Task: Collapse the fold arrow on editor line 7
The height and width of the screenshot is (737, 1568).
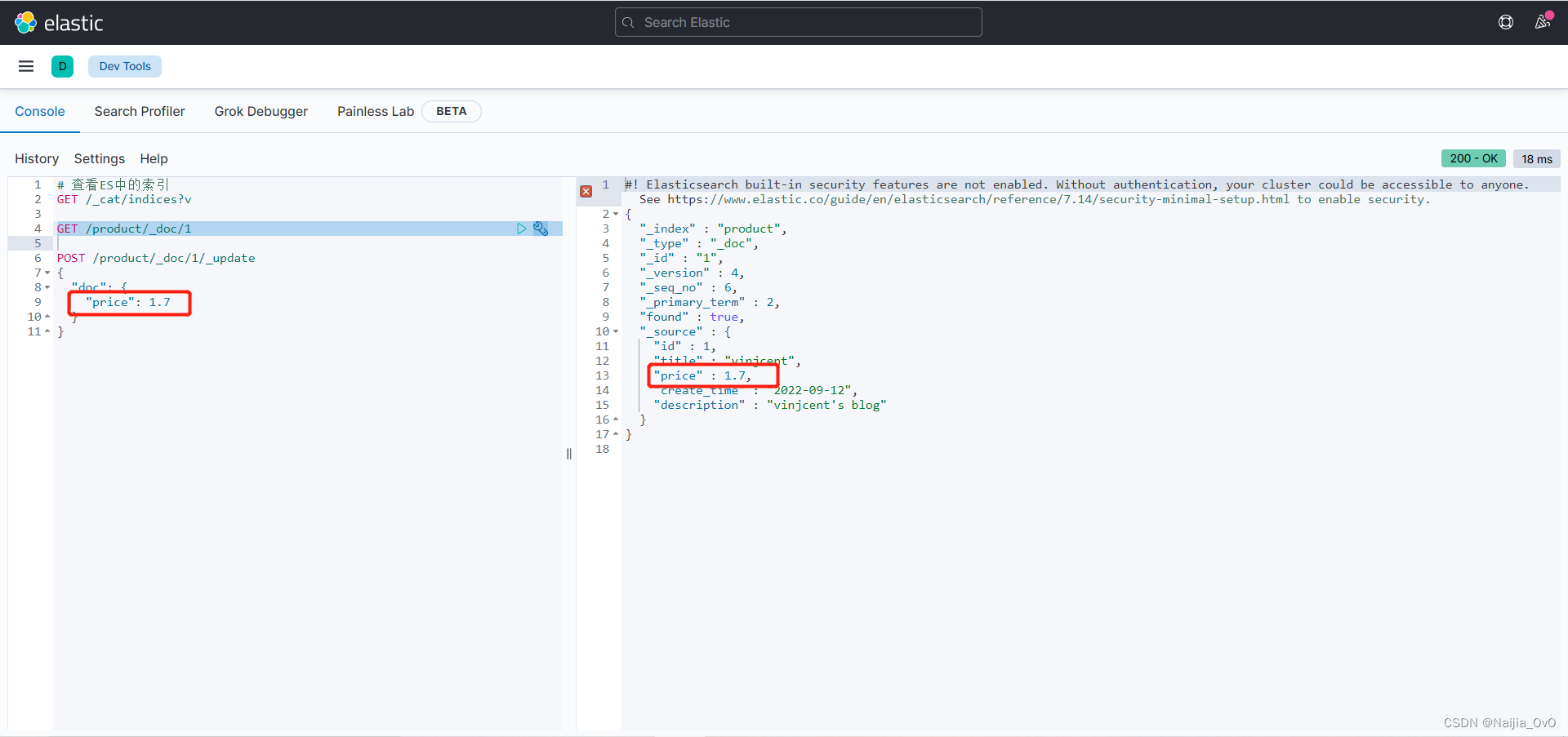Action: pyautogui.click(x=47, y=273)
